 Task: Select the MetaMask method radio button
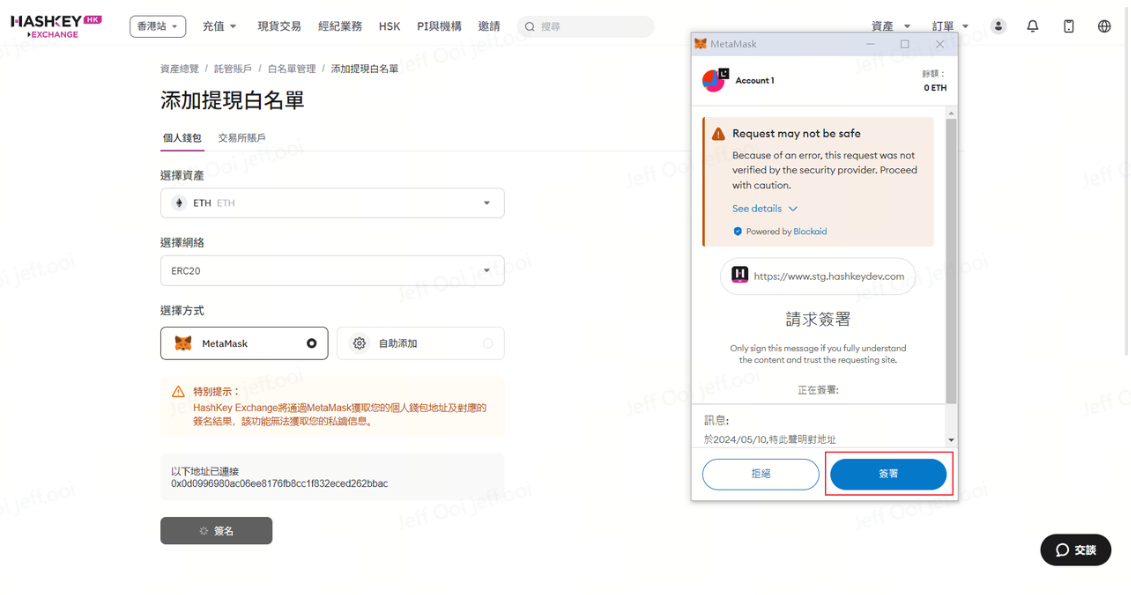pyautogui.click(x=312, y=343)
